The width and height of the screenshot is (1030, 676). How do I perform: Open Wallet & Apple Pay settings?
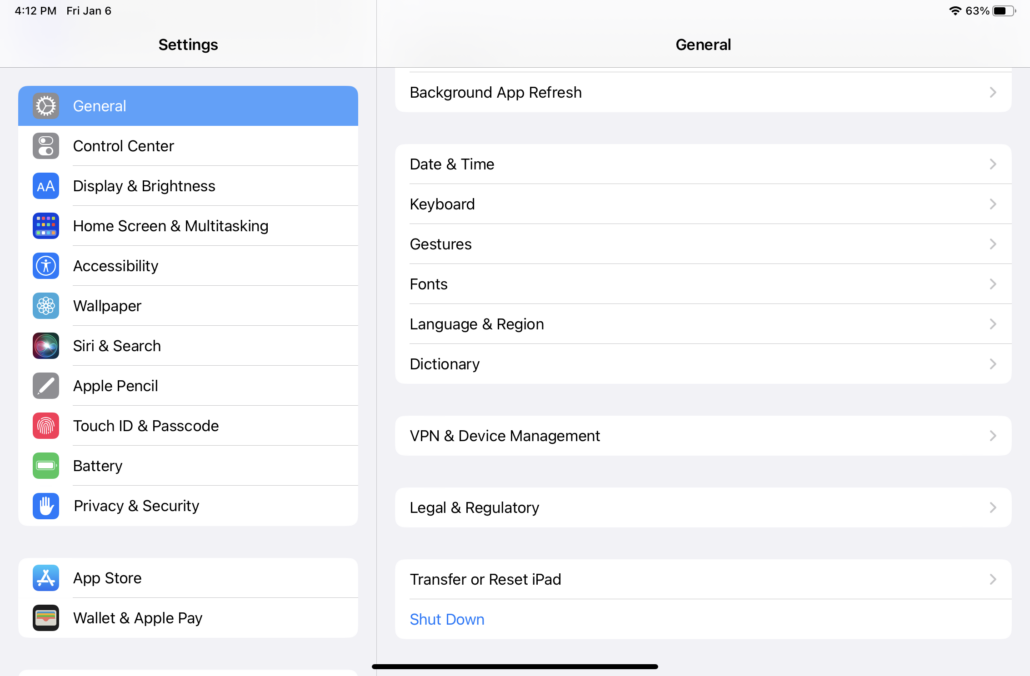tap(45, 618)
